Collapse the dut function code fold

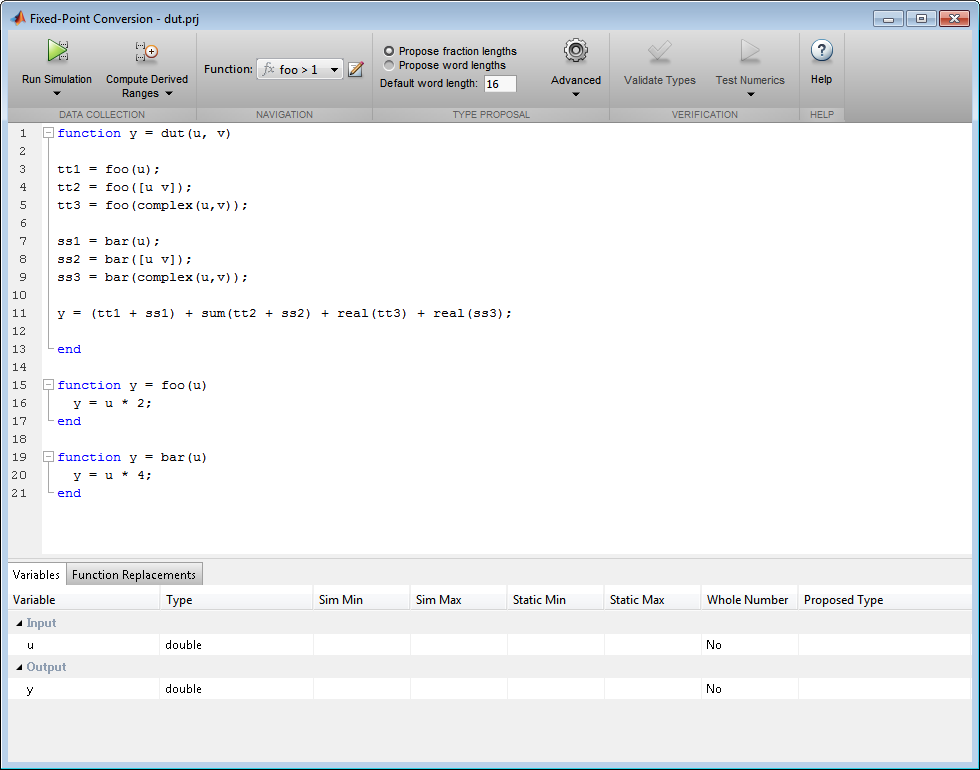coord(48,133)
